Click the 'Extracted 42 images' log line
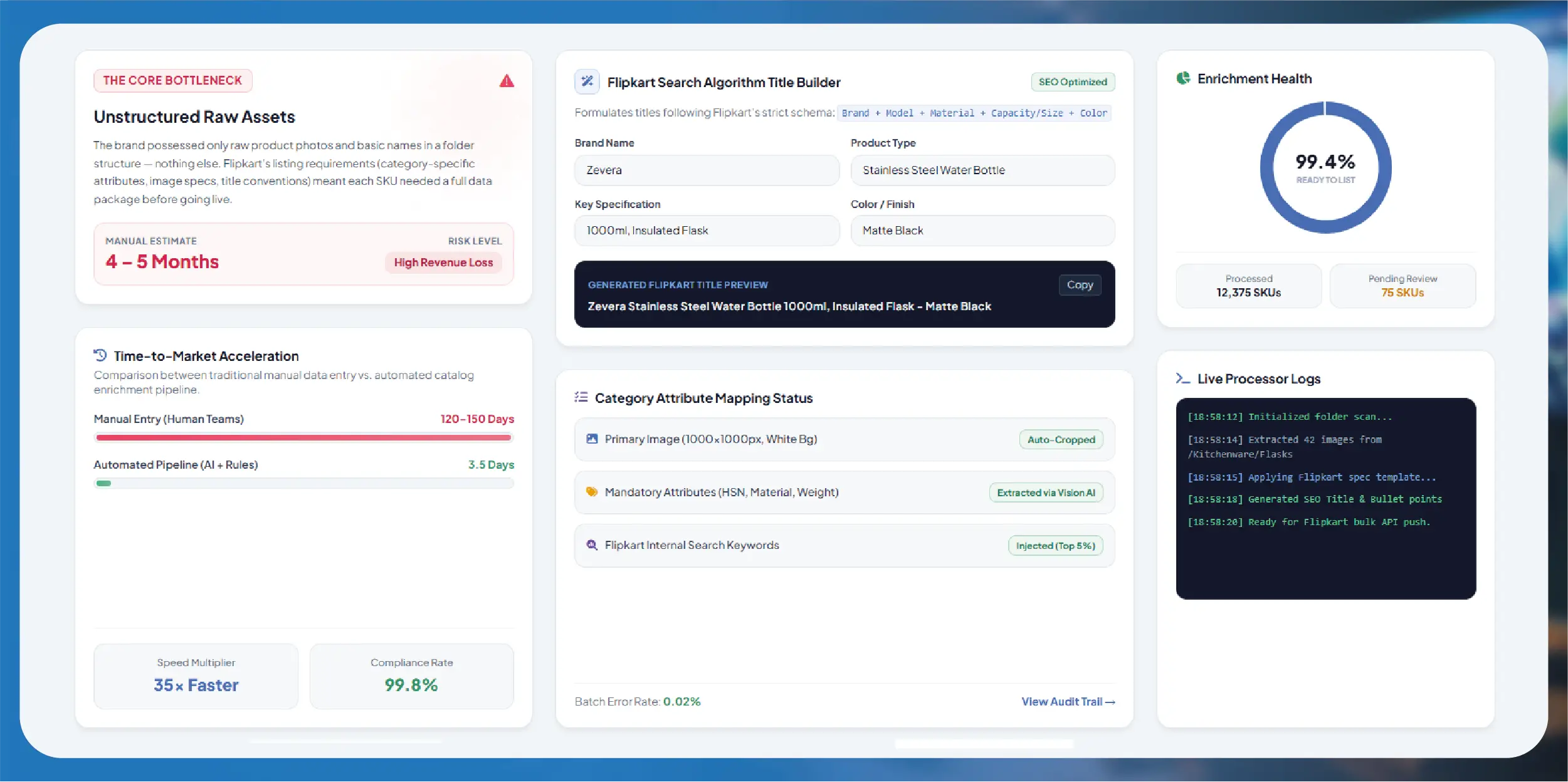This screenshot has width=1568, height=782. [x=1285, y=447]
